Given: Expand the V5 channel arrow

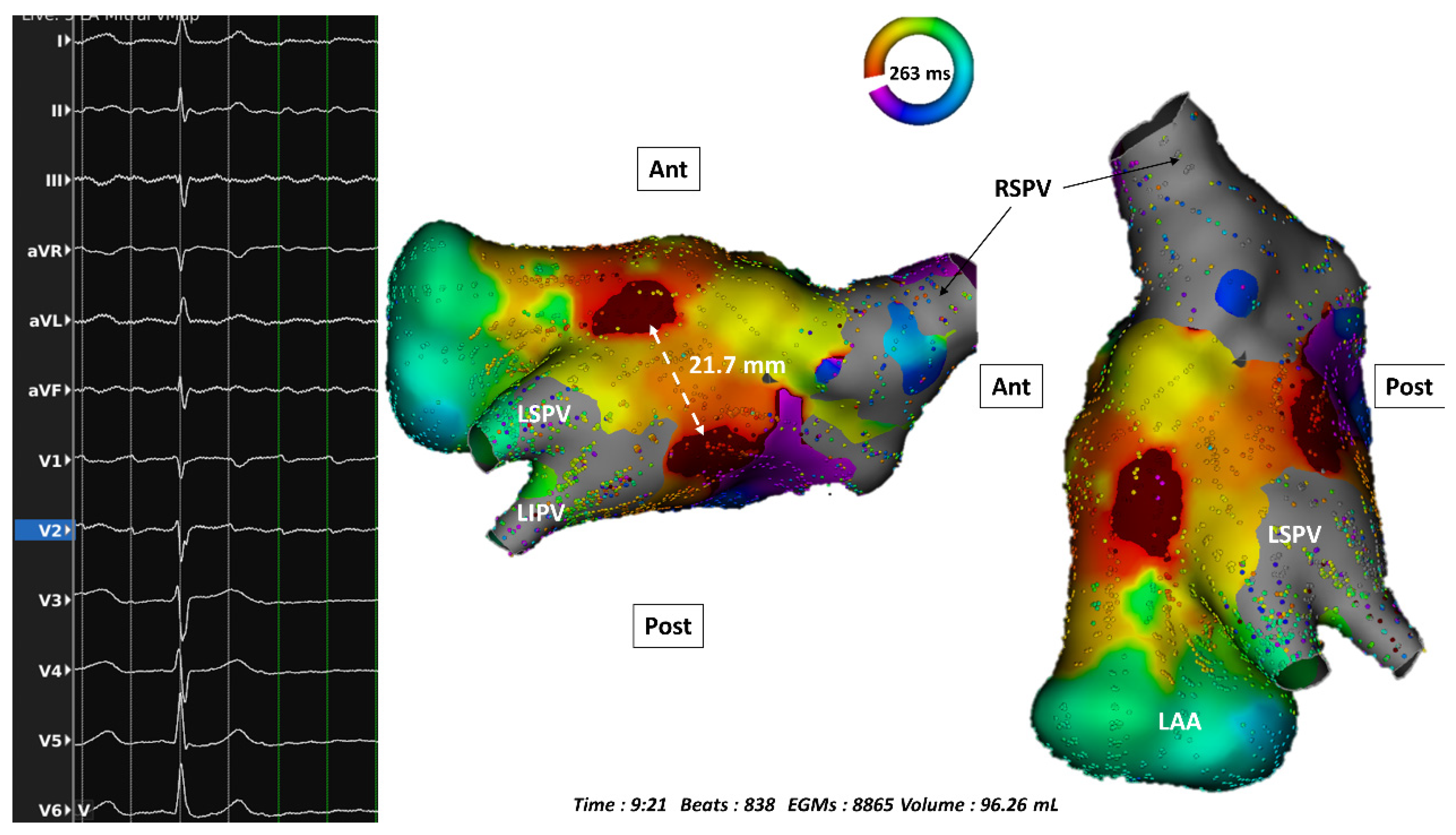Looking at the screenshot, I should pos(68,741).
